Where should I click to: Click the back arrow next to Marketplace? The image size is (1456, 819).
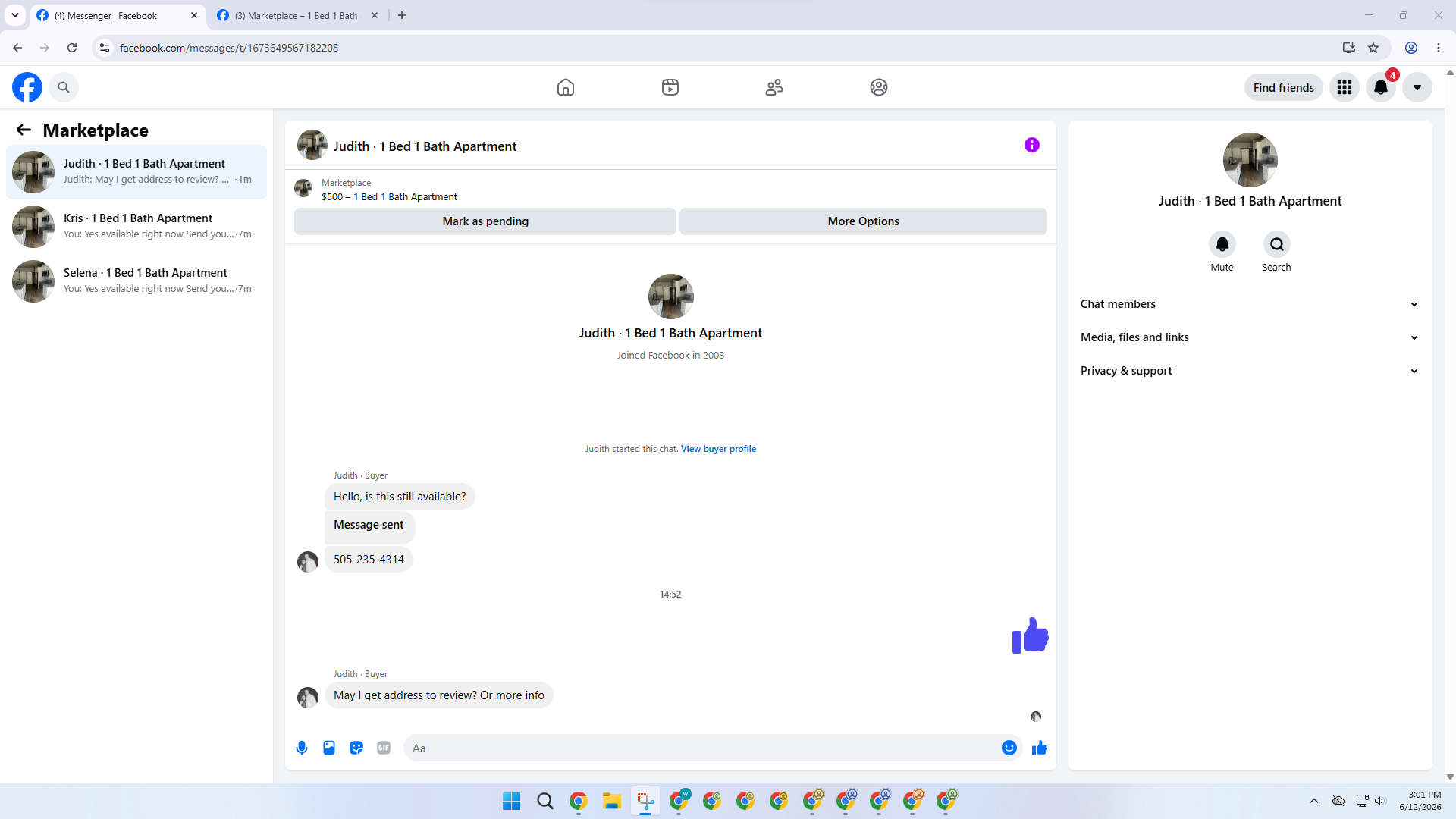click(x=24, y=130)
